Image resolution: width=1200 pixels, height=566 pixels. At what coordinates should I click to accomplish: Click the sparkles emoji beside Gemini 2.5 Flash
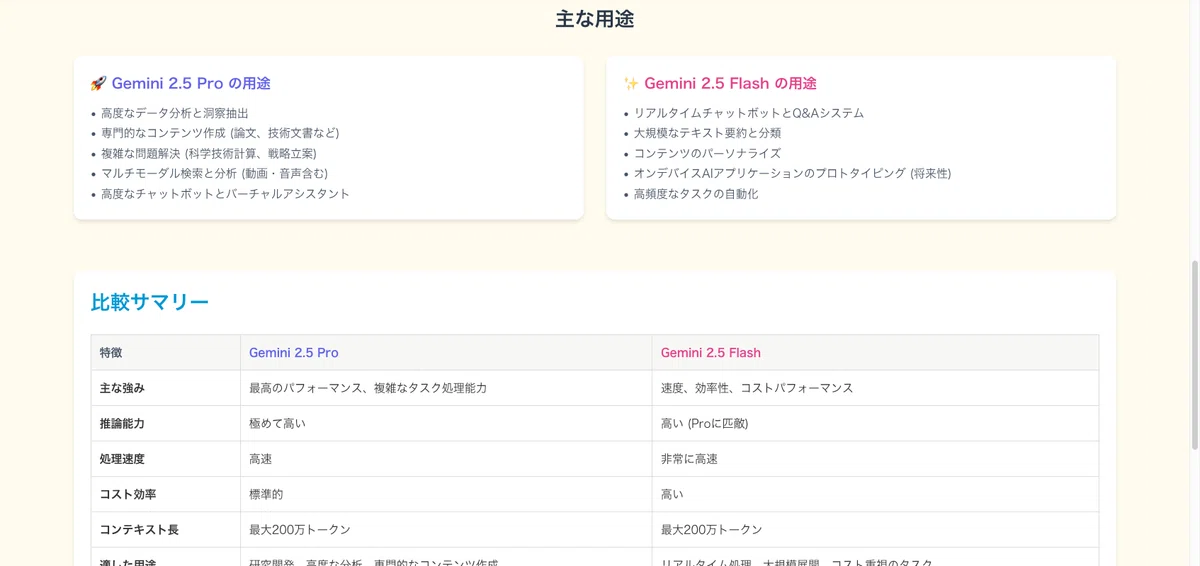[x=631, y=84]
